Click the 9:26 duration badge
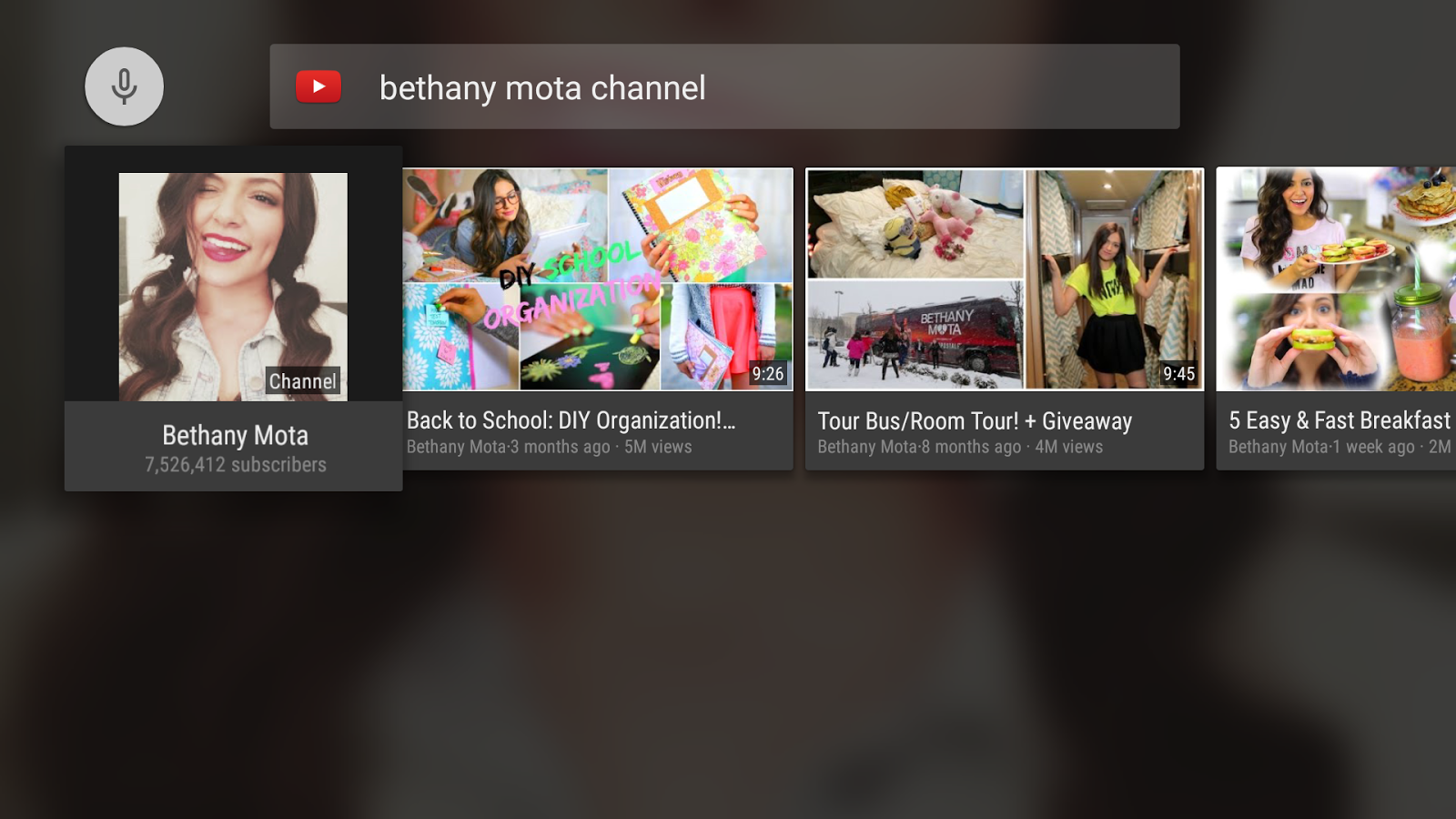The width and height of the screenshot is (1456, 819). pos(767,374)
